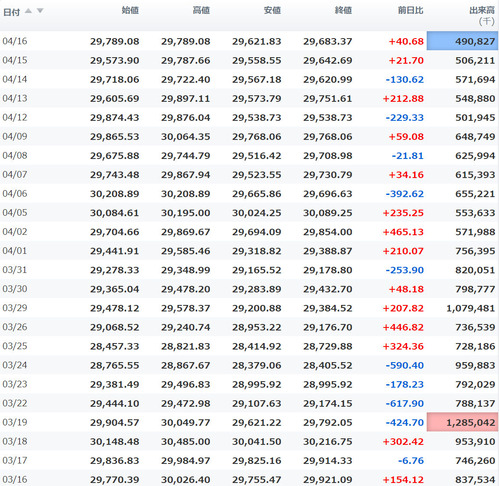
Task: Sort dates ascending with up arrow
Action: pos(29,11)
